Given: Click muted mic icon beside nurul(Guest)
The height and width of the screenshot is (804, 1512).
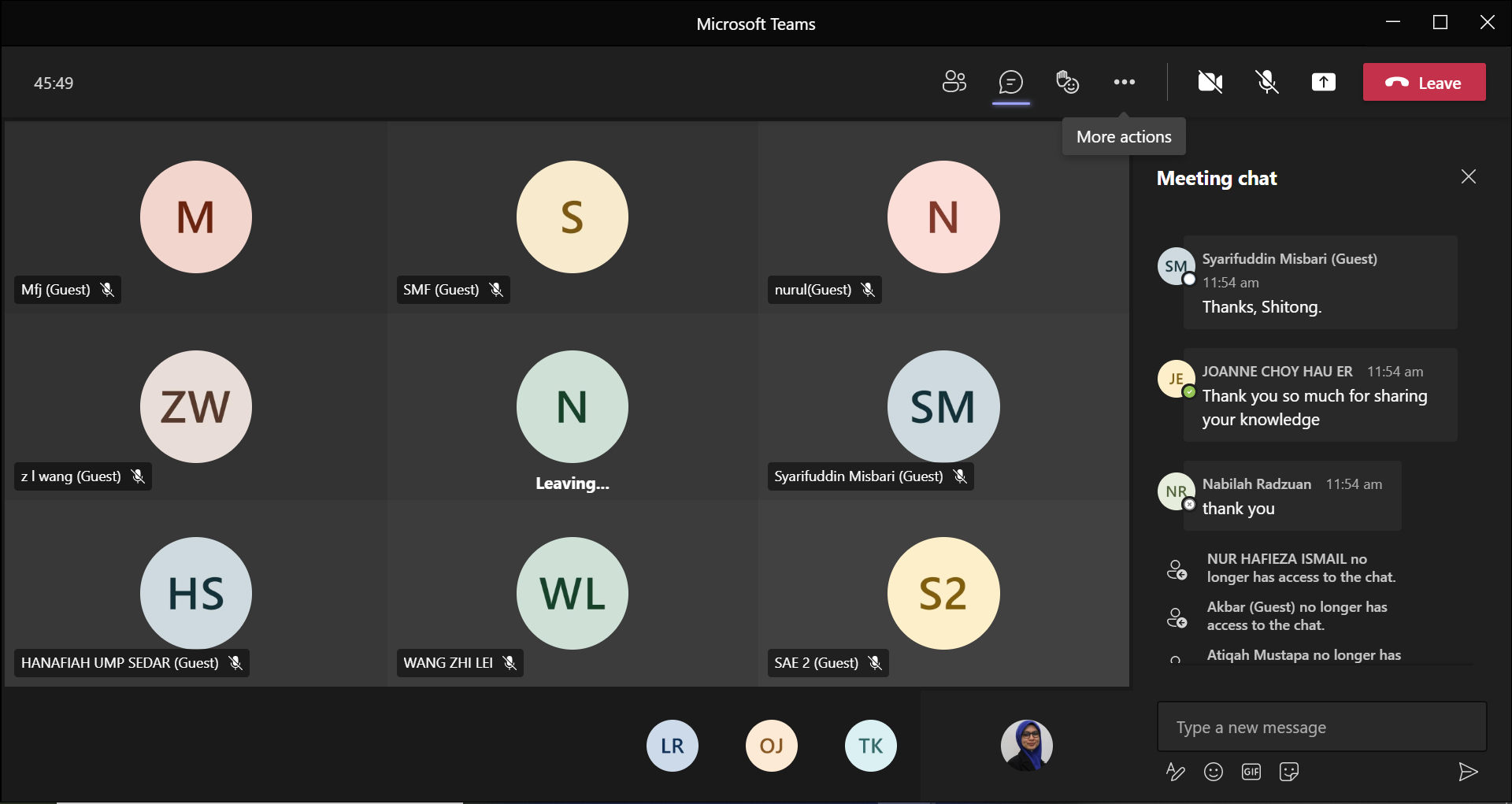Looking at the screenshot, I should (x=868, y=289).
